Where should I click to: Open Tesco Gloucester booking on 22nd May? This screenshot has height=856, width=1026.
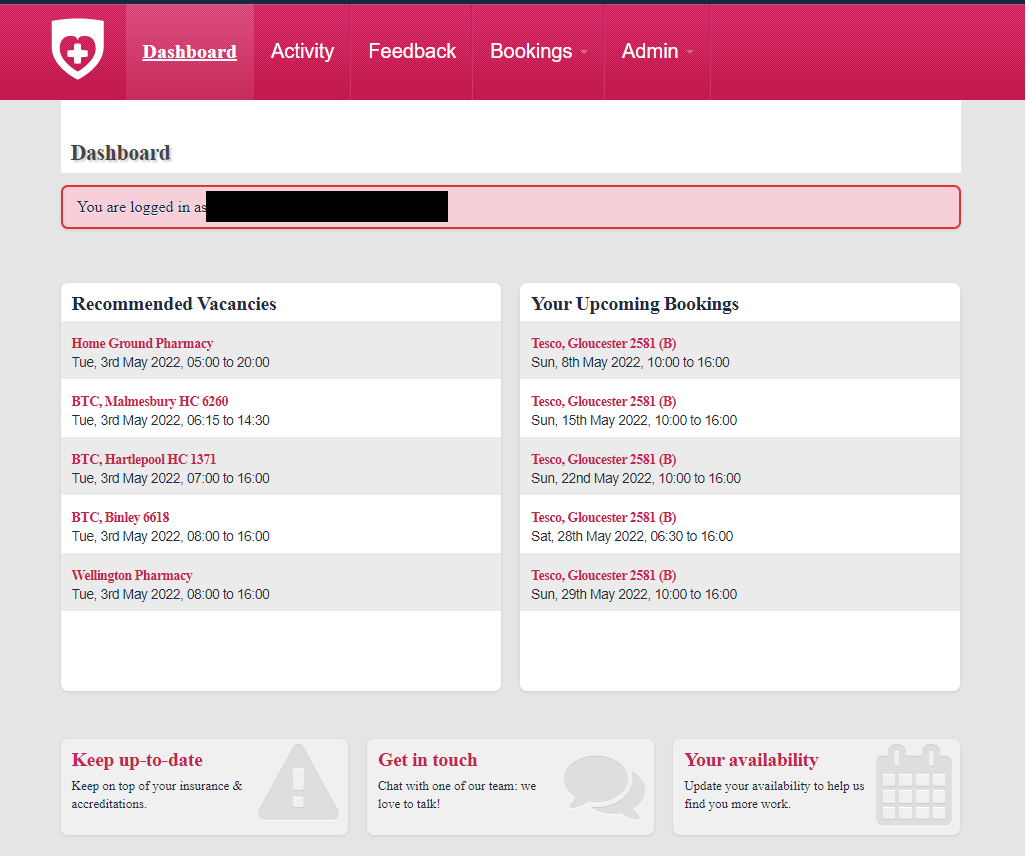tap(603, 459)
